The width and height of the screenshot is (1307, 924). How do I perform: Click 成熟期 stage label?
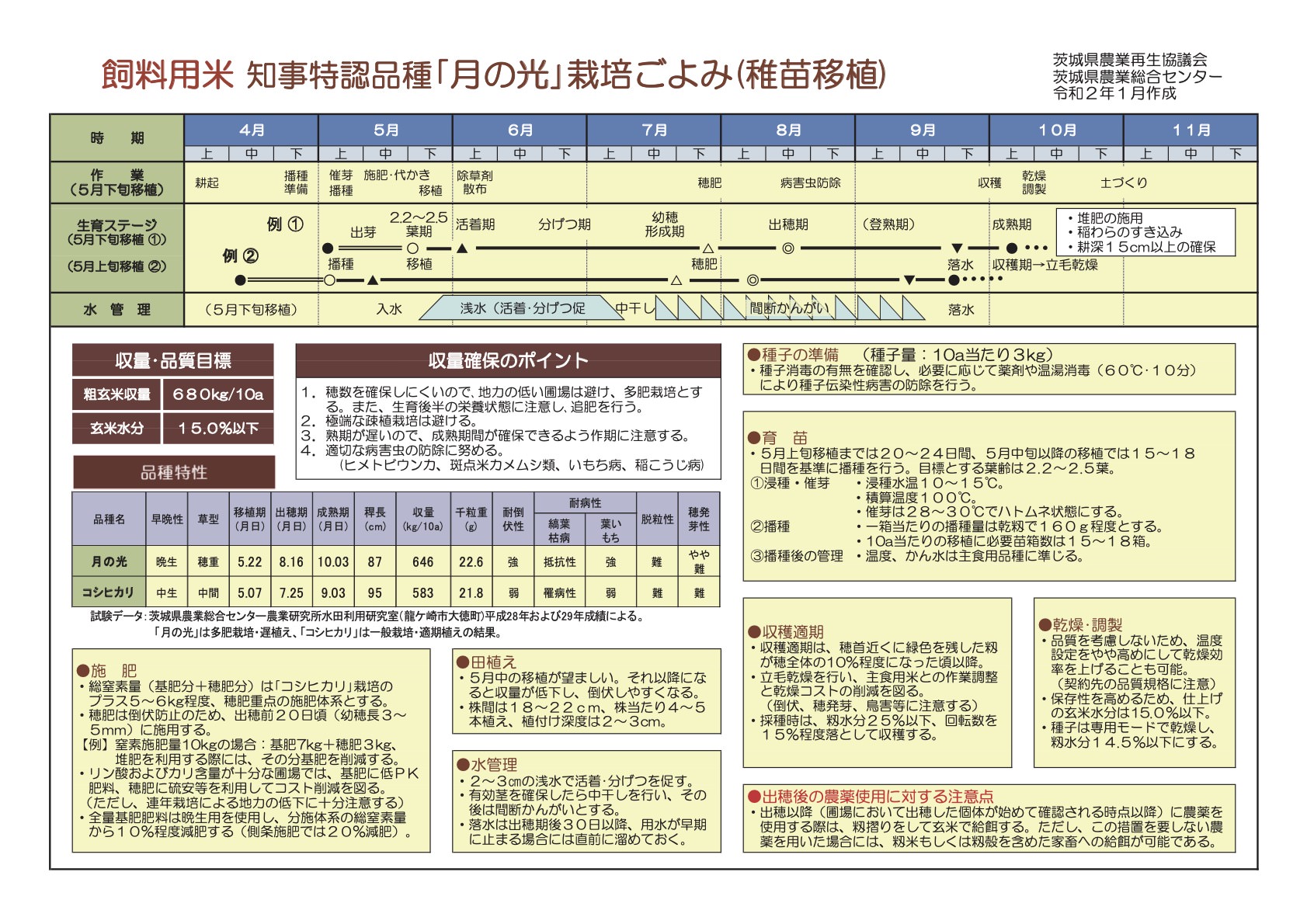coord(1012,224)
